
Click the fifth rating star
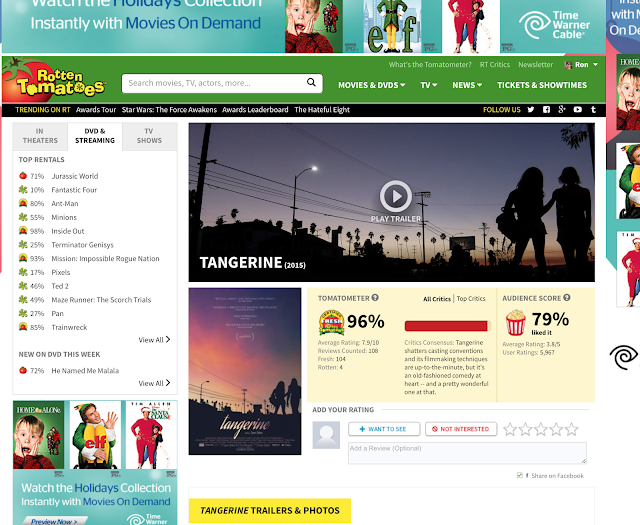[x=572, y=429]
